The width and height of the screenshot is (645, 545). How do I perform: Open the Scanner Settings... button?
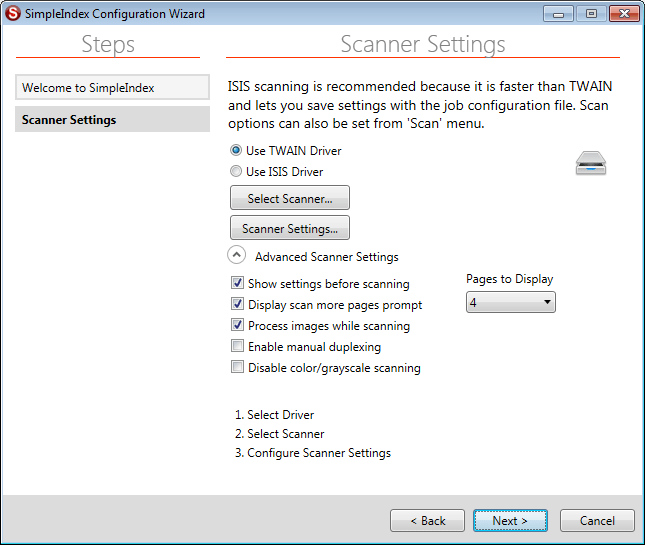(290, 228)
